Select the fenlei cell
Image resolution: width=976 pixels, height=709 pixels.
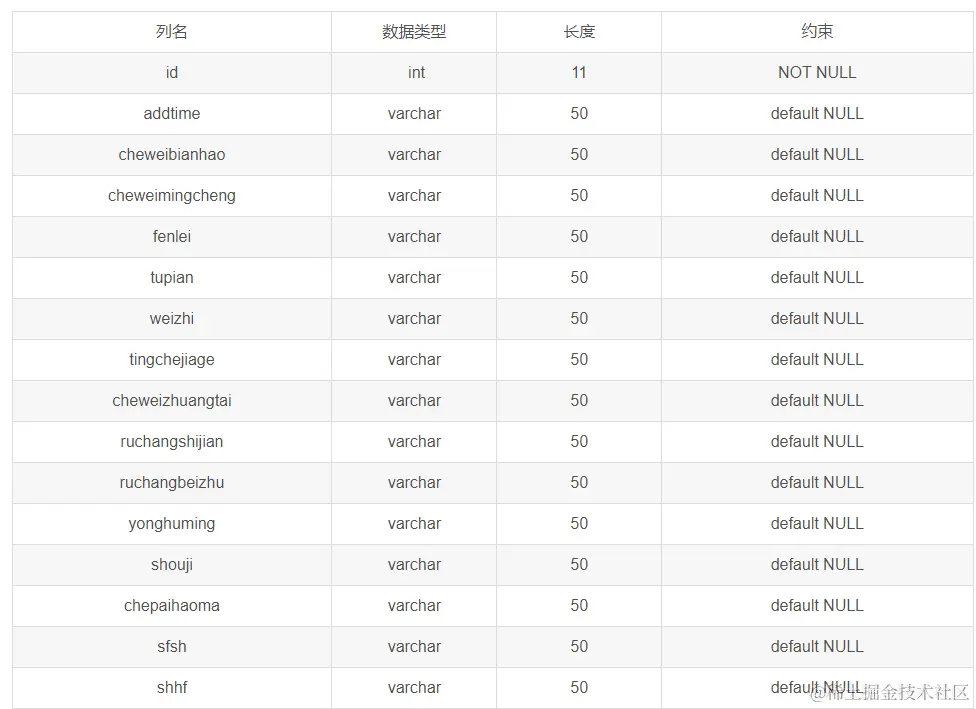click(x=172, y=237)
